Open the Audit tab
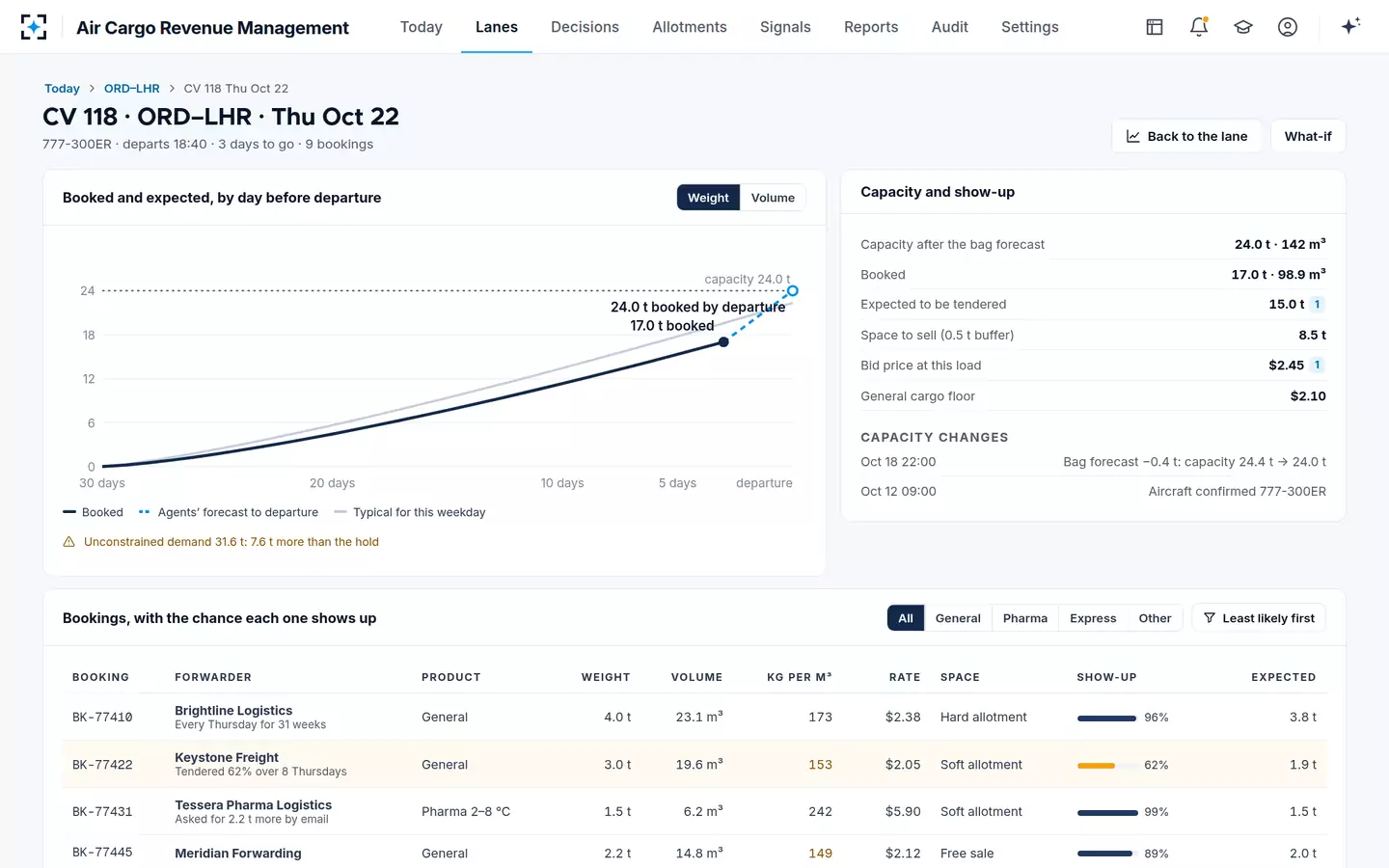This screenshot has height=868, width=1389. 950,27
